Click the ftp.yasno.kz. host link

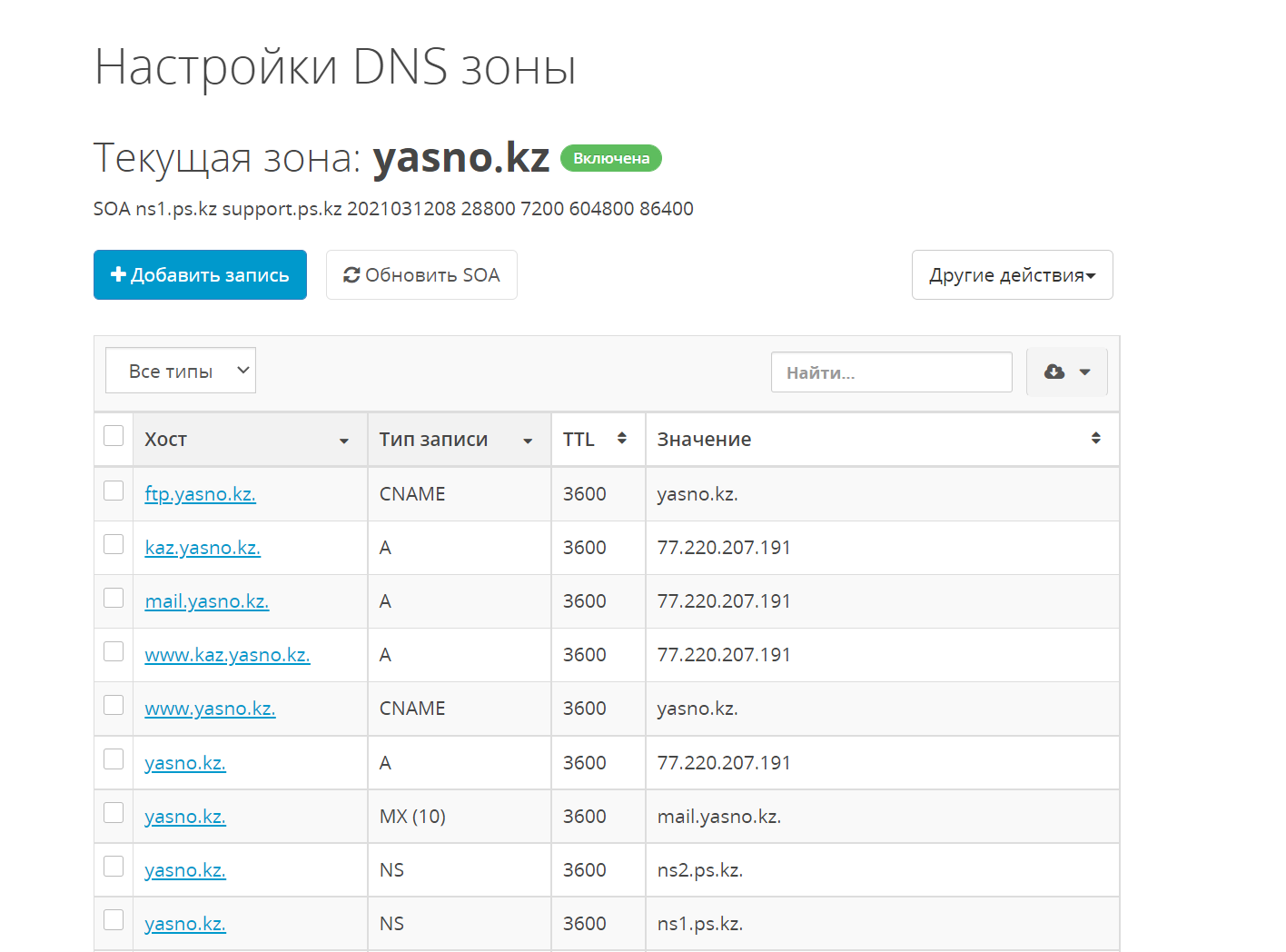tap(200, 494)
